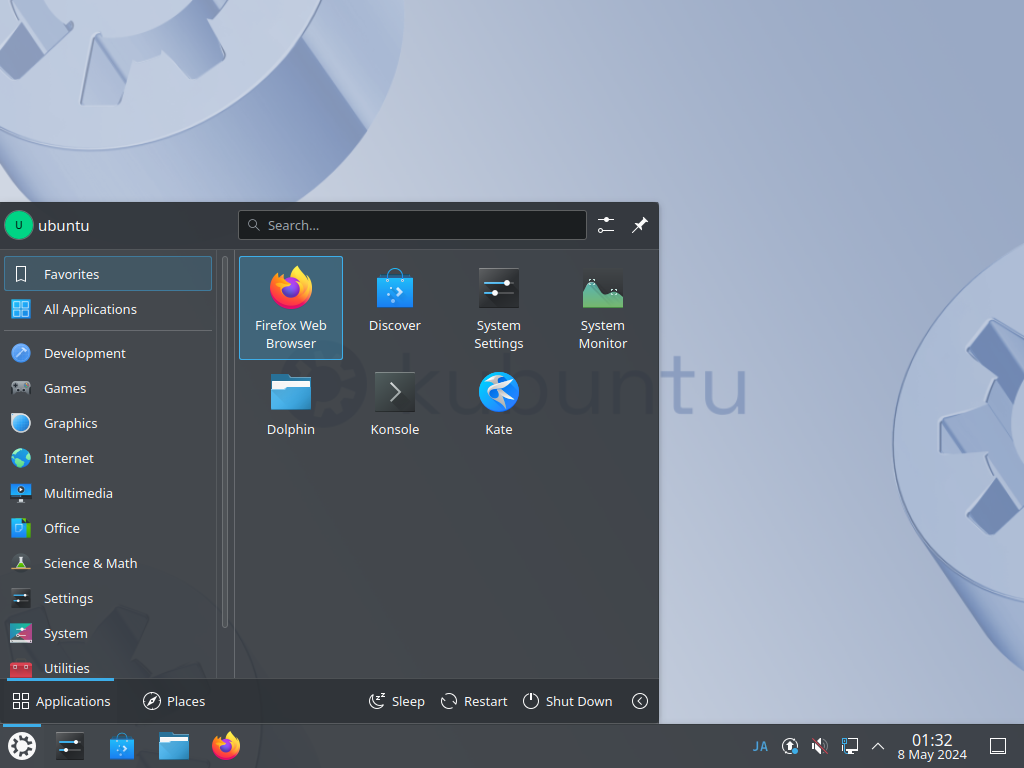Launch Firefox from the taskbar
This screenshot has height=768, width=1024.
[226, 746]
